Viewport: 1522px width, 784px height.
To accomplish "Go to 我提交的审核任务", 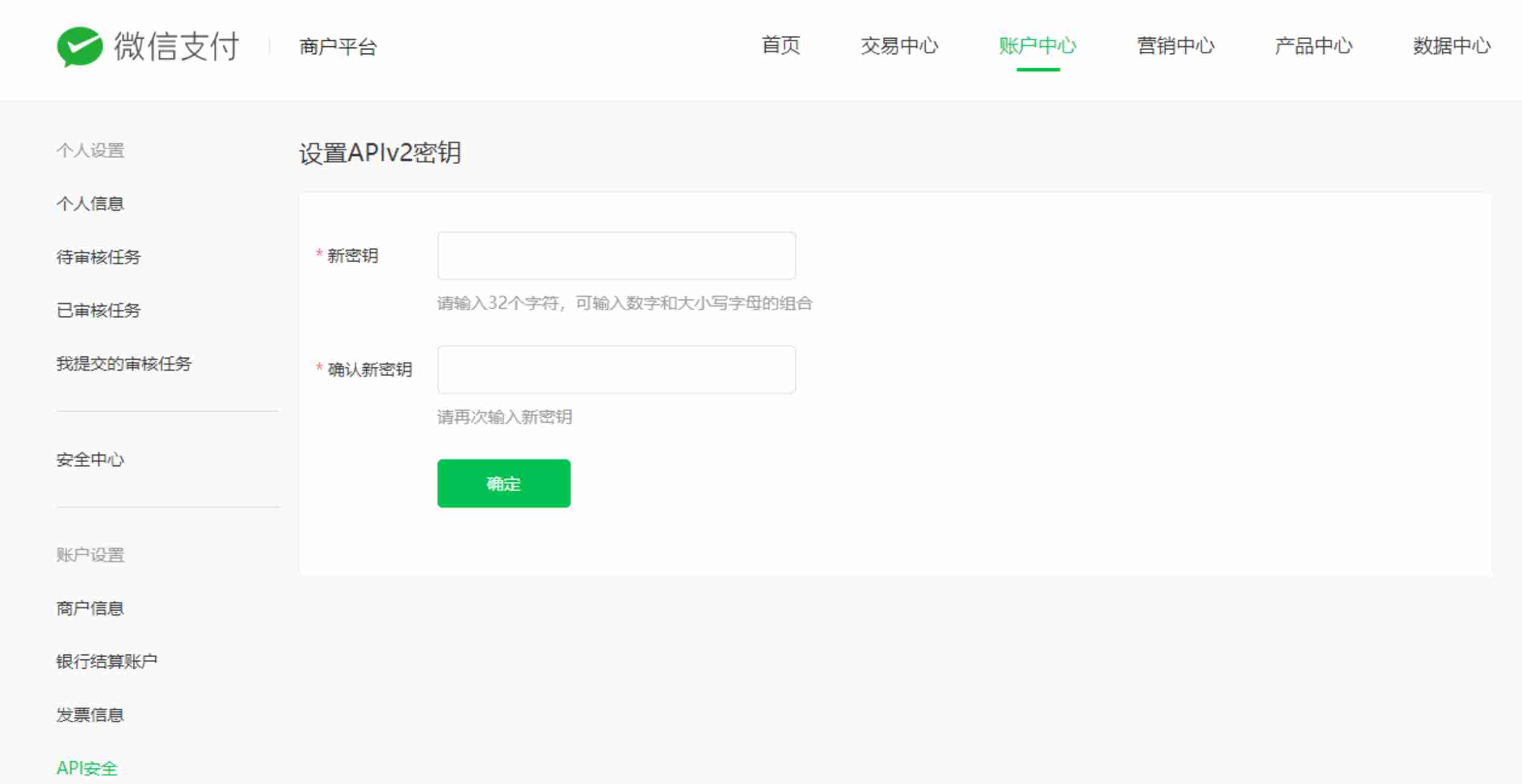I will point(124,364).
